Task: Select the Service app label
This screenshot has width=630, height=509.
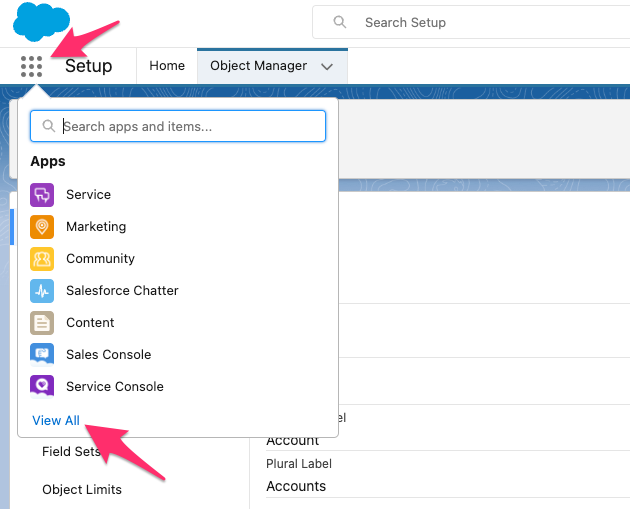Action: click(88, 194)
